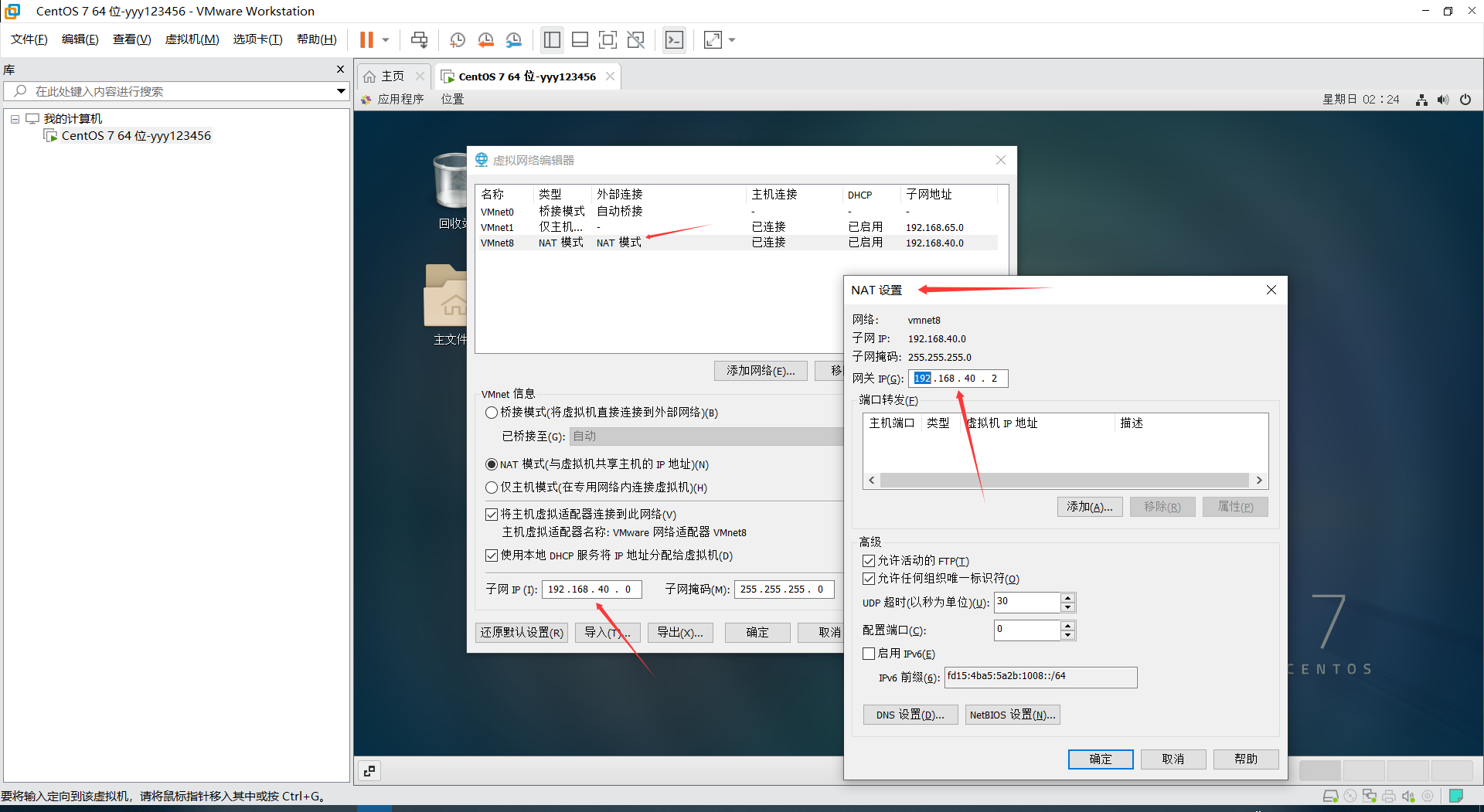Toggle the library sidebar view icon
The height and width of the screenshot is (812, 1484).
pos(552,39)
